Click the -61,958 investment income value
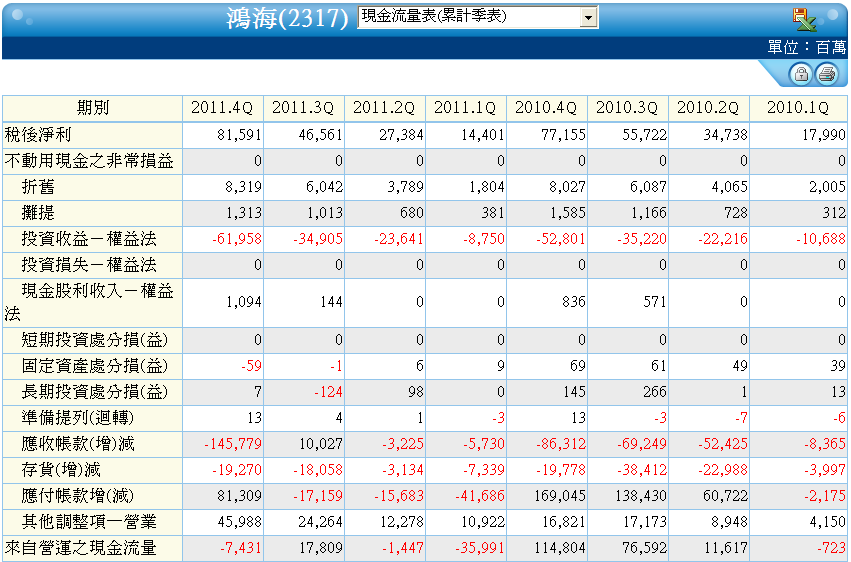The width and height of the screenshot is (851, 562). tap(237, 239)
